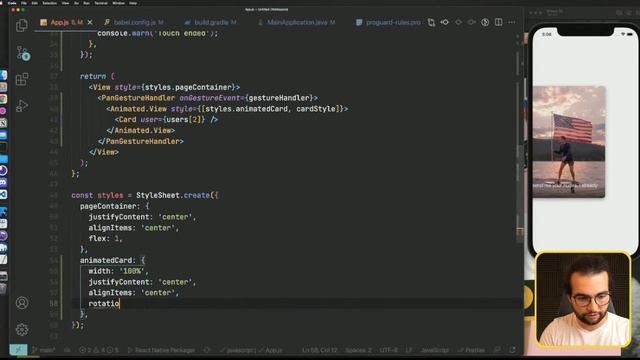Click React Native Packager in status bar

(x=161, y=350)
